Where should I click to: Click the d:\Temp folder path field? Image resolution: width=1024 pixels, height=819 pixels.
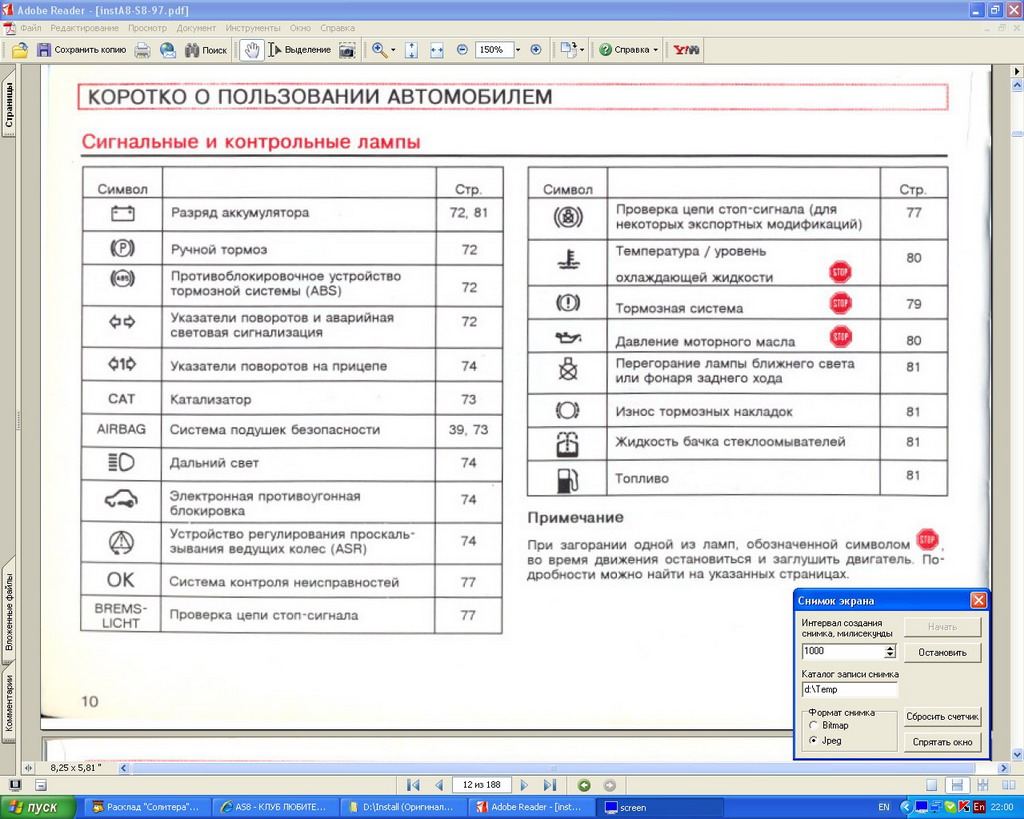(x=849, y=689)
